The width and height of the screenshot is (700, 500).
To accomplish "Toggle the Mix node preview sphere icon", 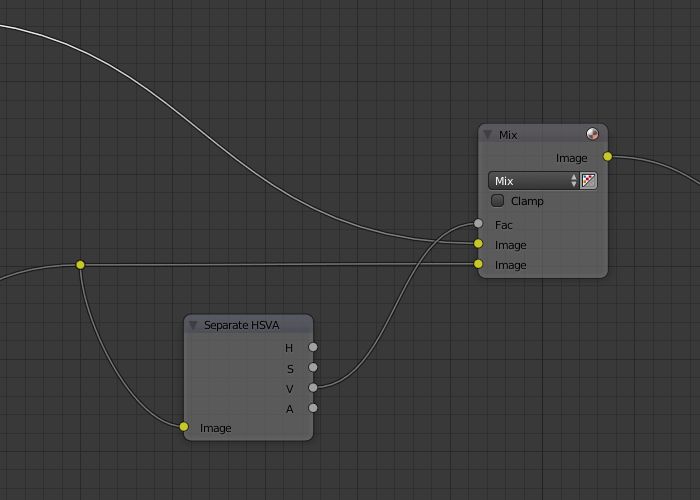I will [x=592, y=134].
